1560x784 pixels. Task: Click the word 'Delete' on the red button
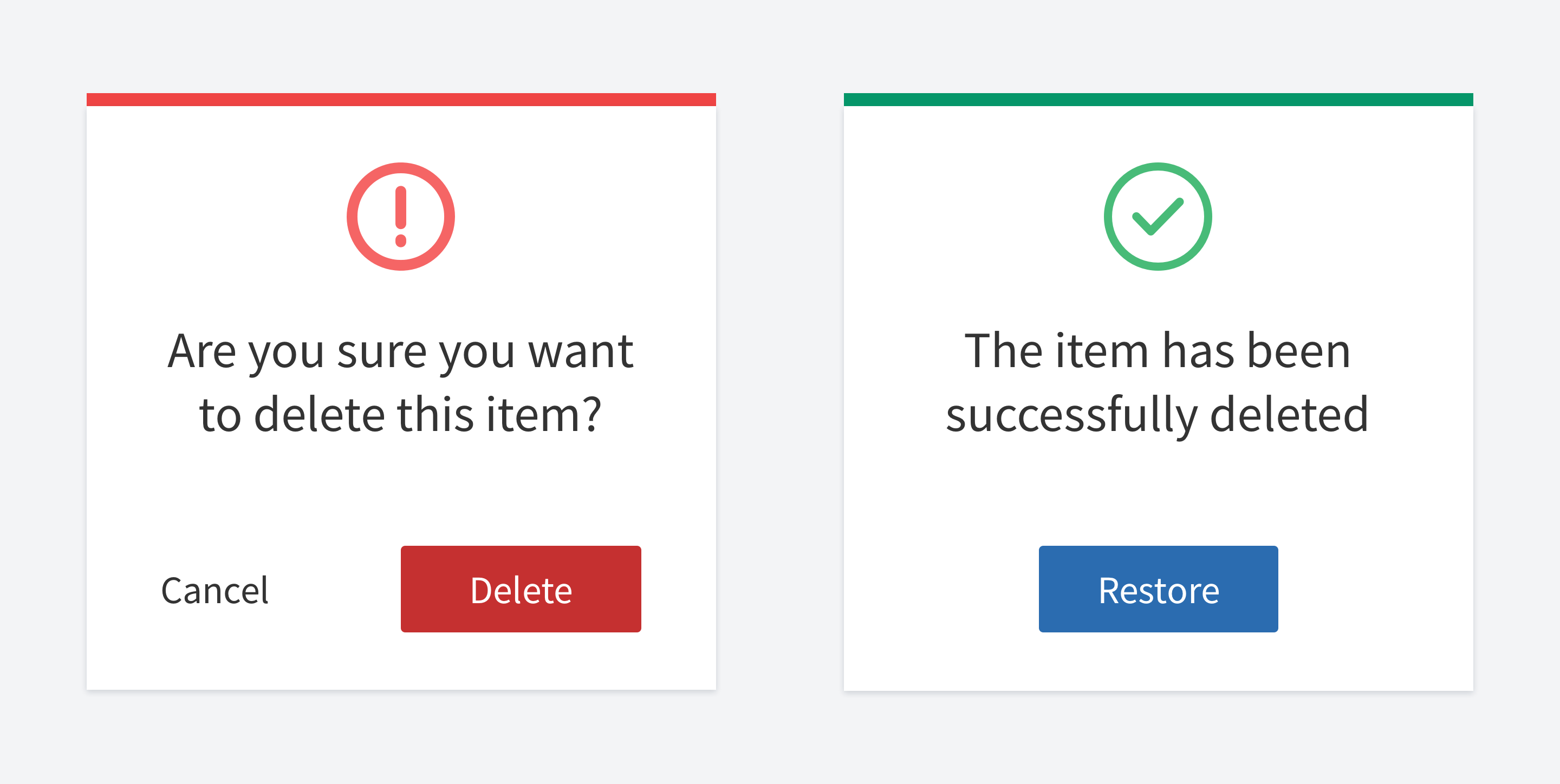(521, 590)
